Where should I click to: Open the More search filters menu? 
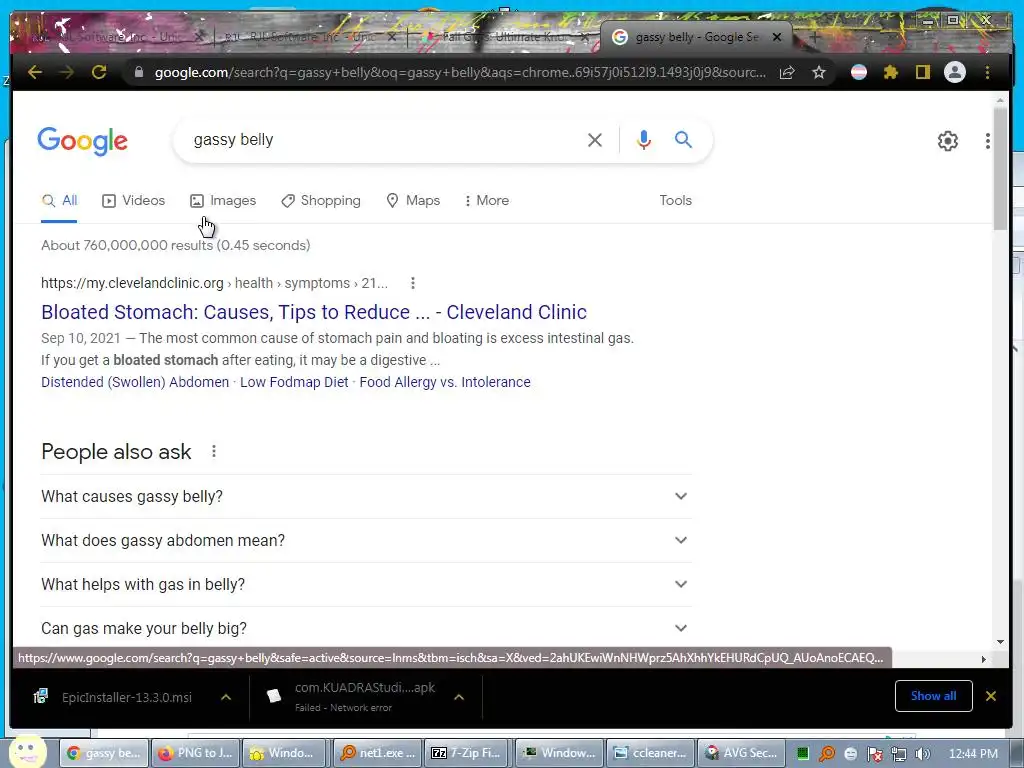point(487,200)
